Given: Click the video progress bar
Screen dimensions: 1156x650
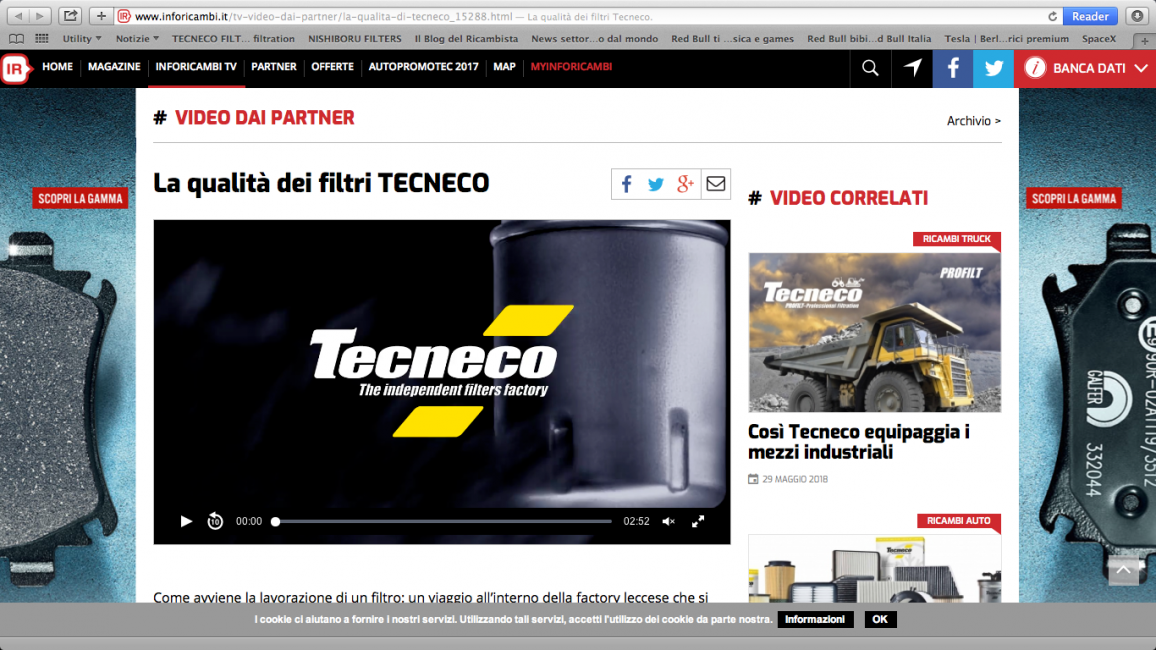Looking at the screenshot, I should click(x=443, y=521).
